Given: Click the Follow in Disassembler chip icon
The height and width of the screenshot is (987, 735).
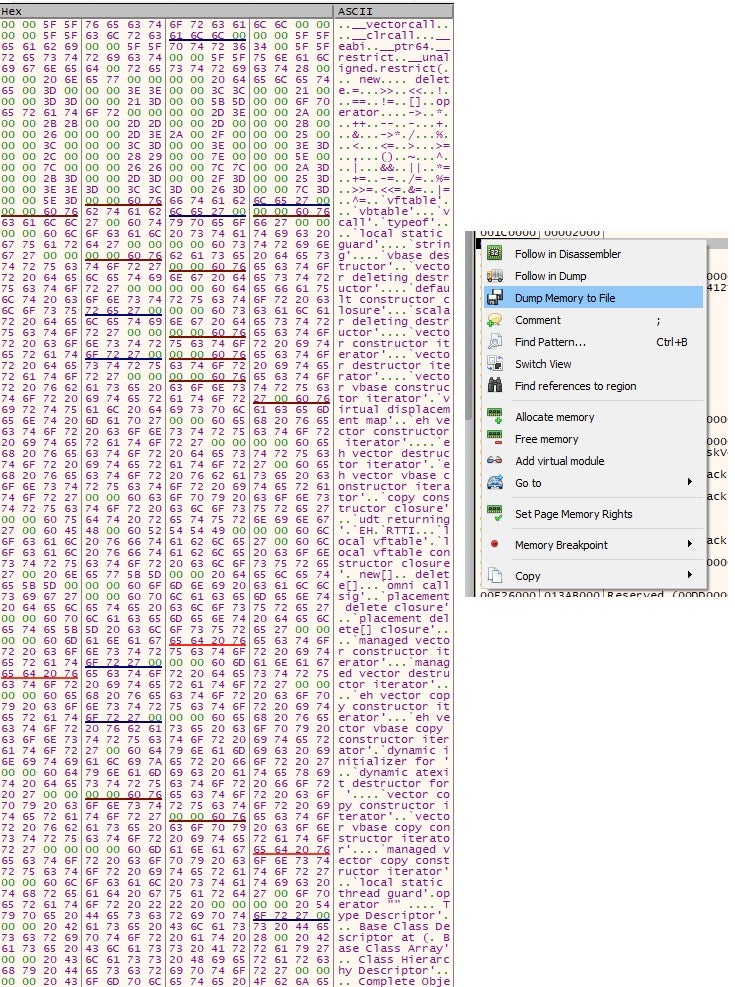Looking at the screenshot, I should [494, 254].
